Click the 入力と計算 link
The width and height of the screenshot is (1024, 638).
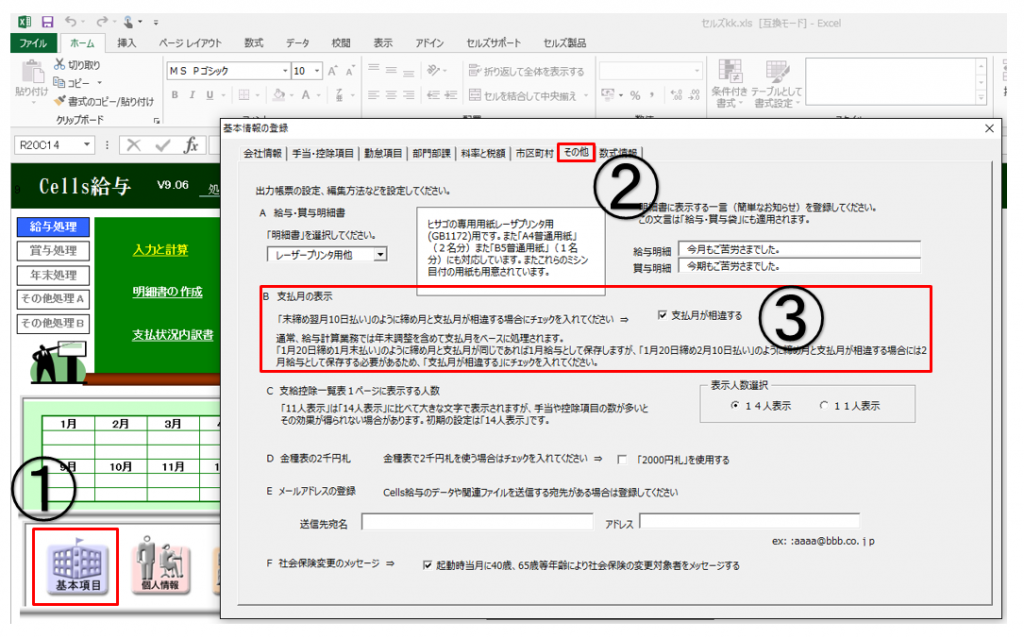tap(160, 250)
